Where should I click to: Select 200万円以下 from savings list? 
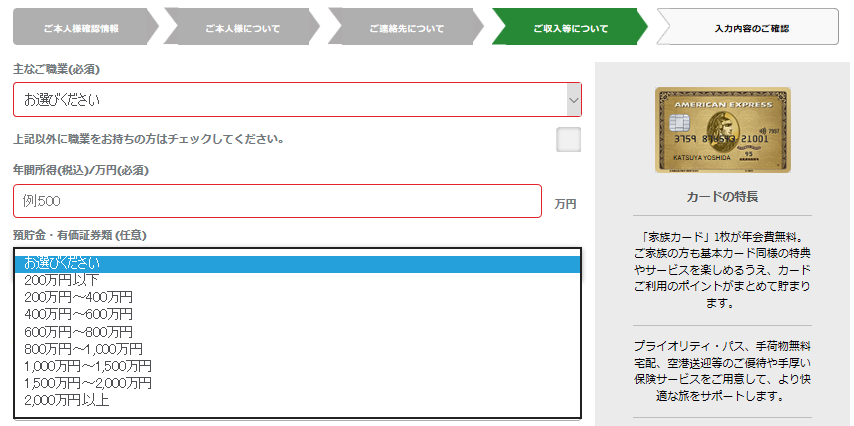coord(62,280)
